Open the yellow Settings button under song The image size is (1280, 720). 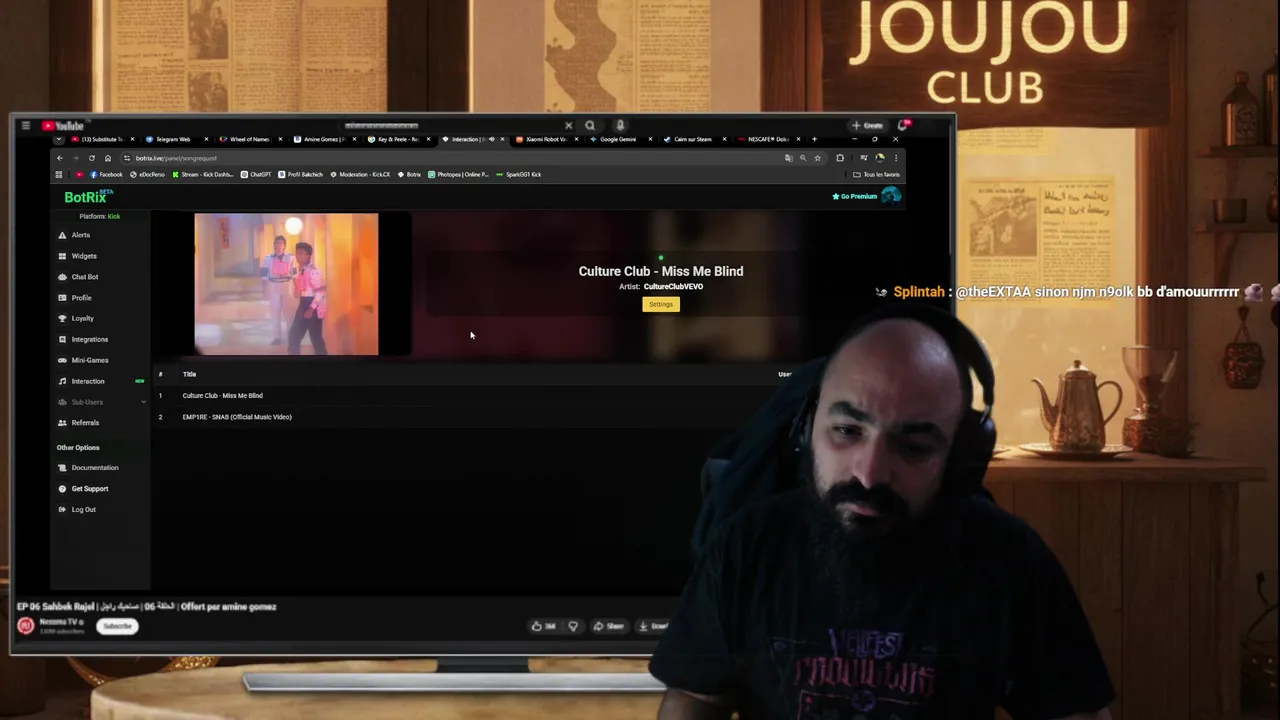tap(661, 304)
